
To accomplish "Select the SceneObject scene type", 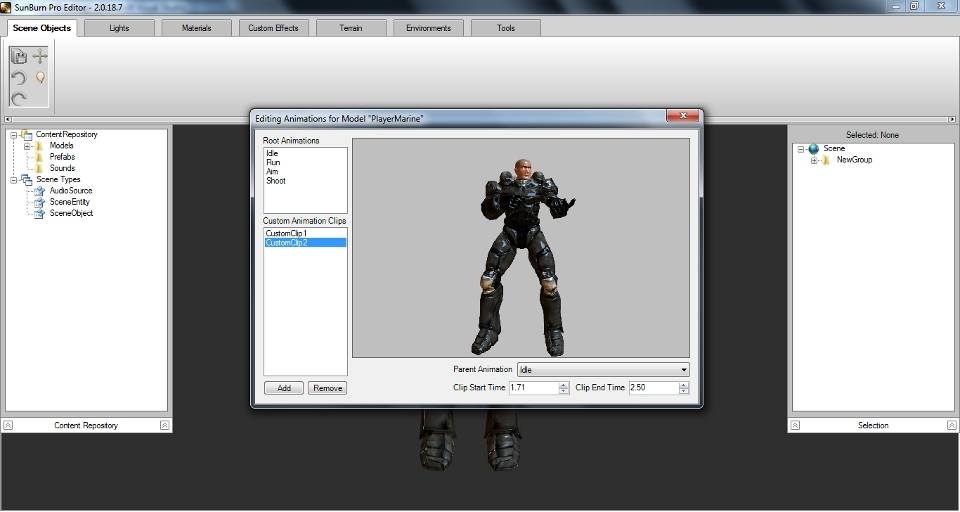I will click(x=71, y=213).
